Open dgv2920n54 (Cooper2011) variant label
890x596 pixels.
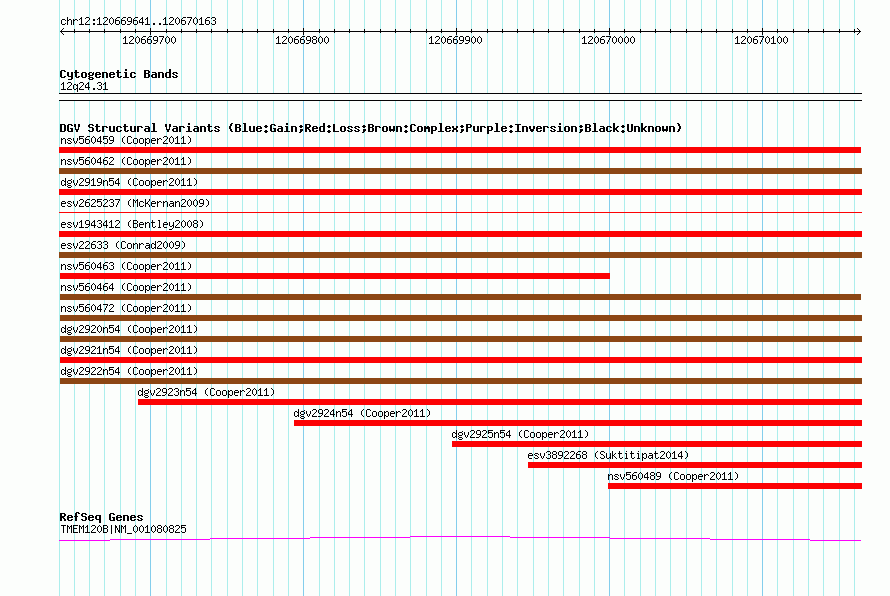[x=129, y=329]
